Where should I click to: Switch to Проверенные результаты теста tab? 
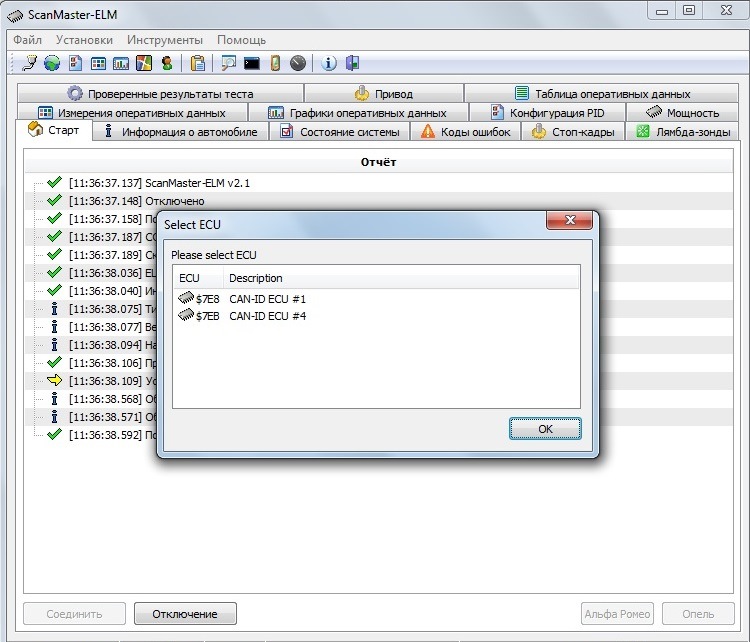tap(160, 93)
